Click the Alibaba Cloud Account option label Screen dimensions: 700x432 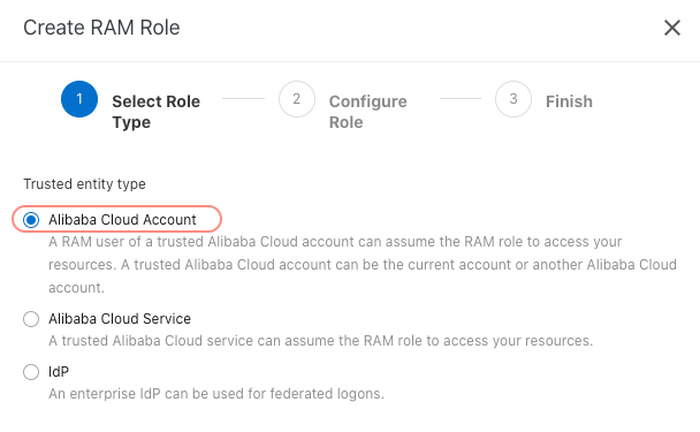pyautogui.click(x=122, y=219)
